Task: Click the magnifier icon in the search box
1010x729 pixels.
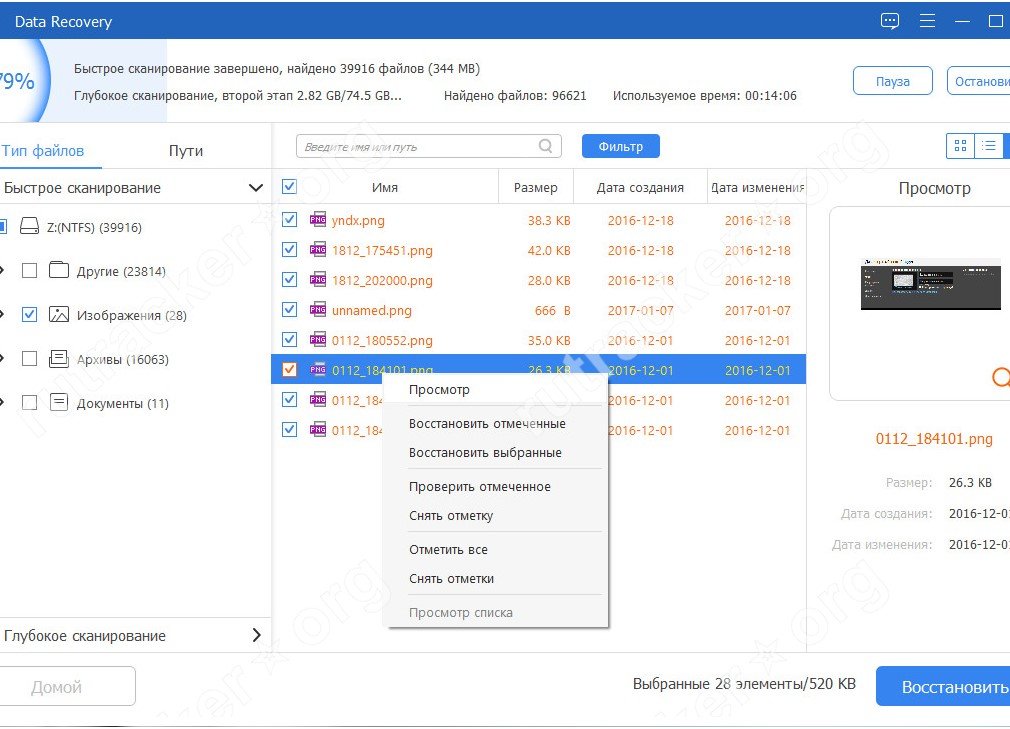Action: (x=546, y=146)
